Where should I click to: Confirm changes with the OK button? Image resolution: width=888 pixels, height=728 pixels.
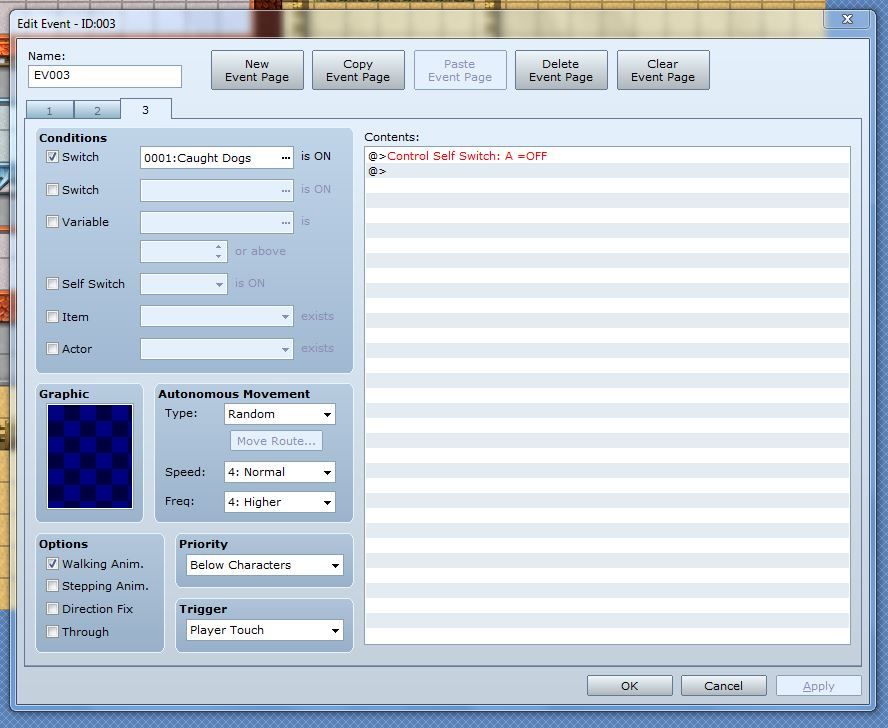(629, 686)
